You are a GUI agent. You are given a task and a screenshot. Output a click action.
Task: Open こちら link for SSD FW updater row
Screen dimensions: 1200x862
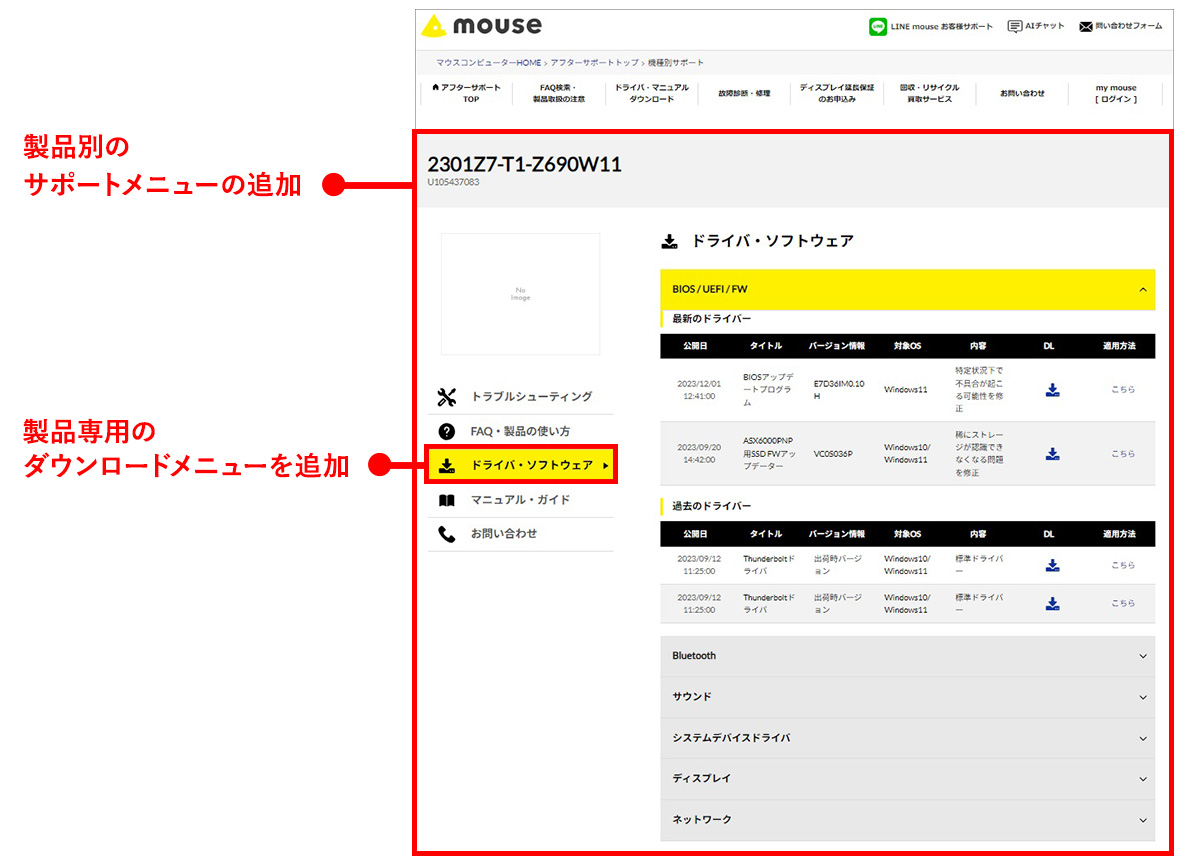[1123, 454]
